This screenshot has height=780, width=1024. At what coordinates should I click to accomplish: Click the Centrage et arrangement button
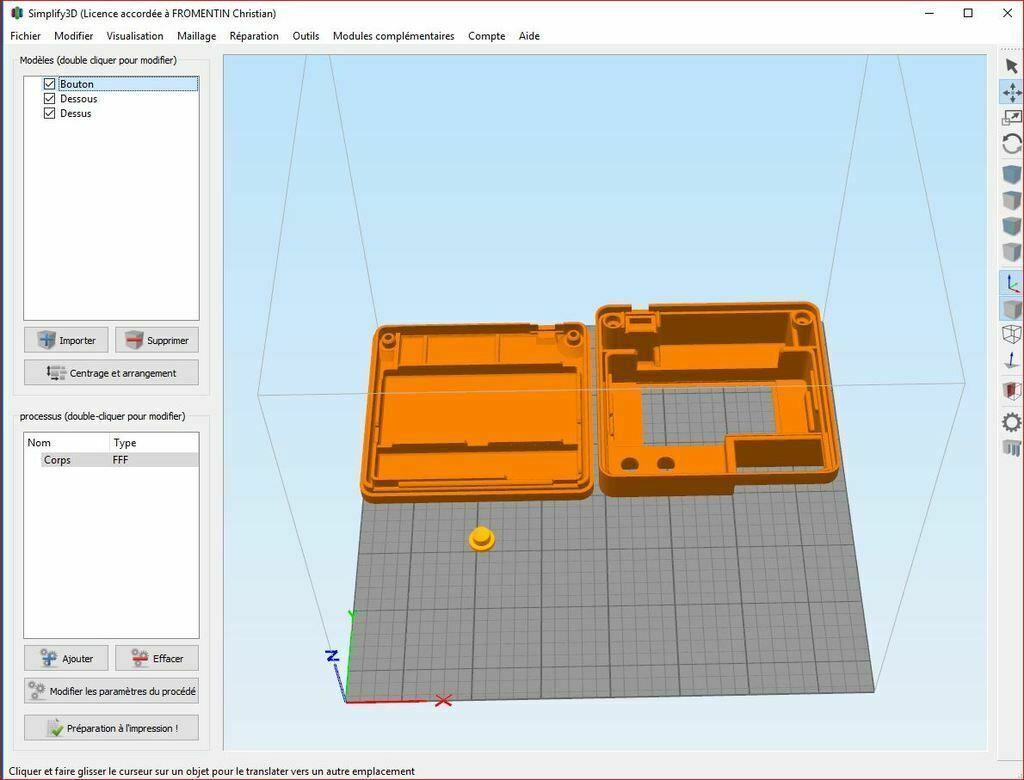[110, 372]
